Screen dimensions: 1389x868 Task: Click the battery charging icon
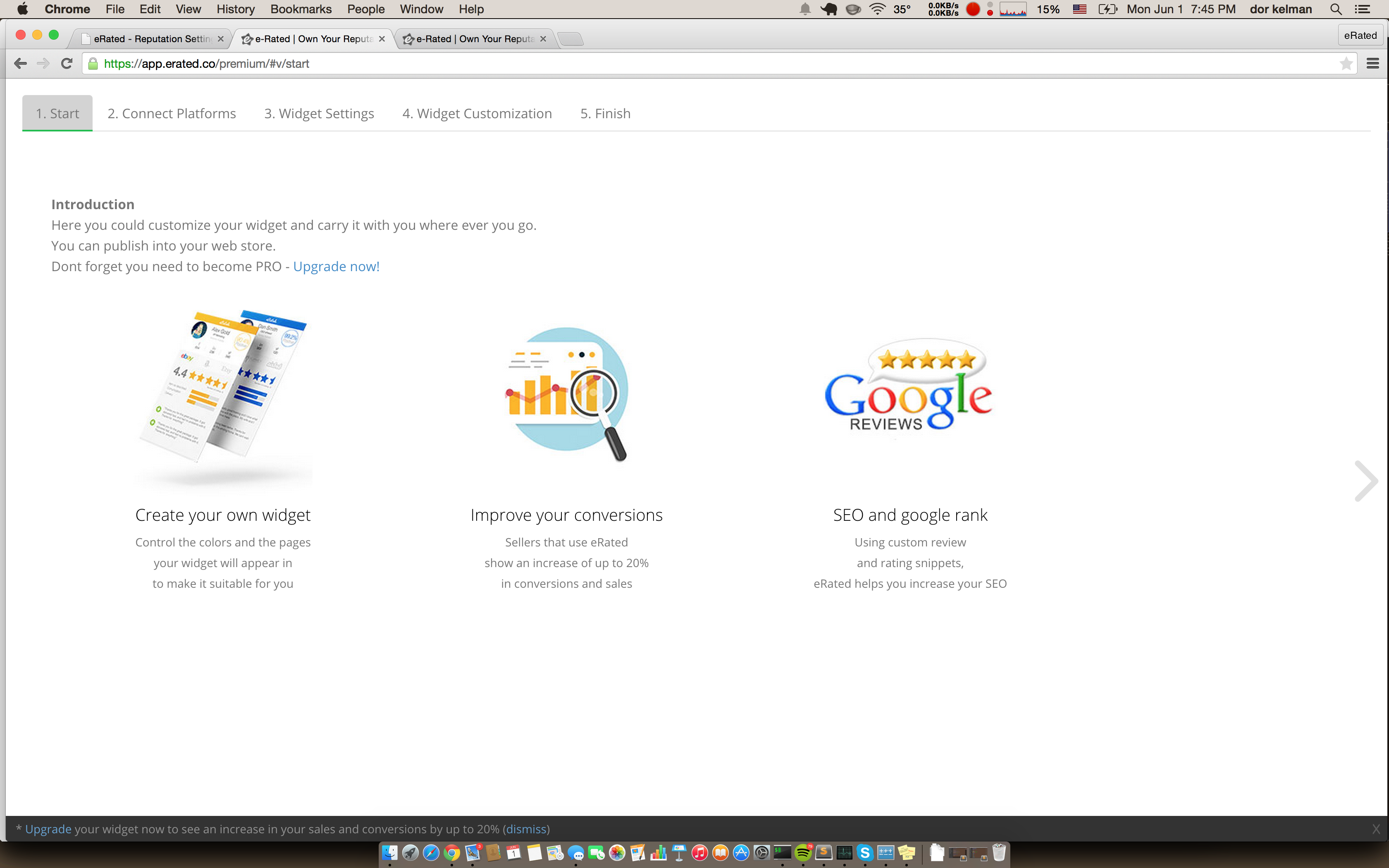click(1107, 9)
